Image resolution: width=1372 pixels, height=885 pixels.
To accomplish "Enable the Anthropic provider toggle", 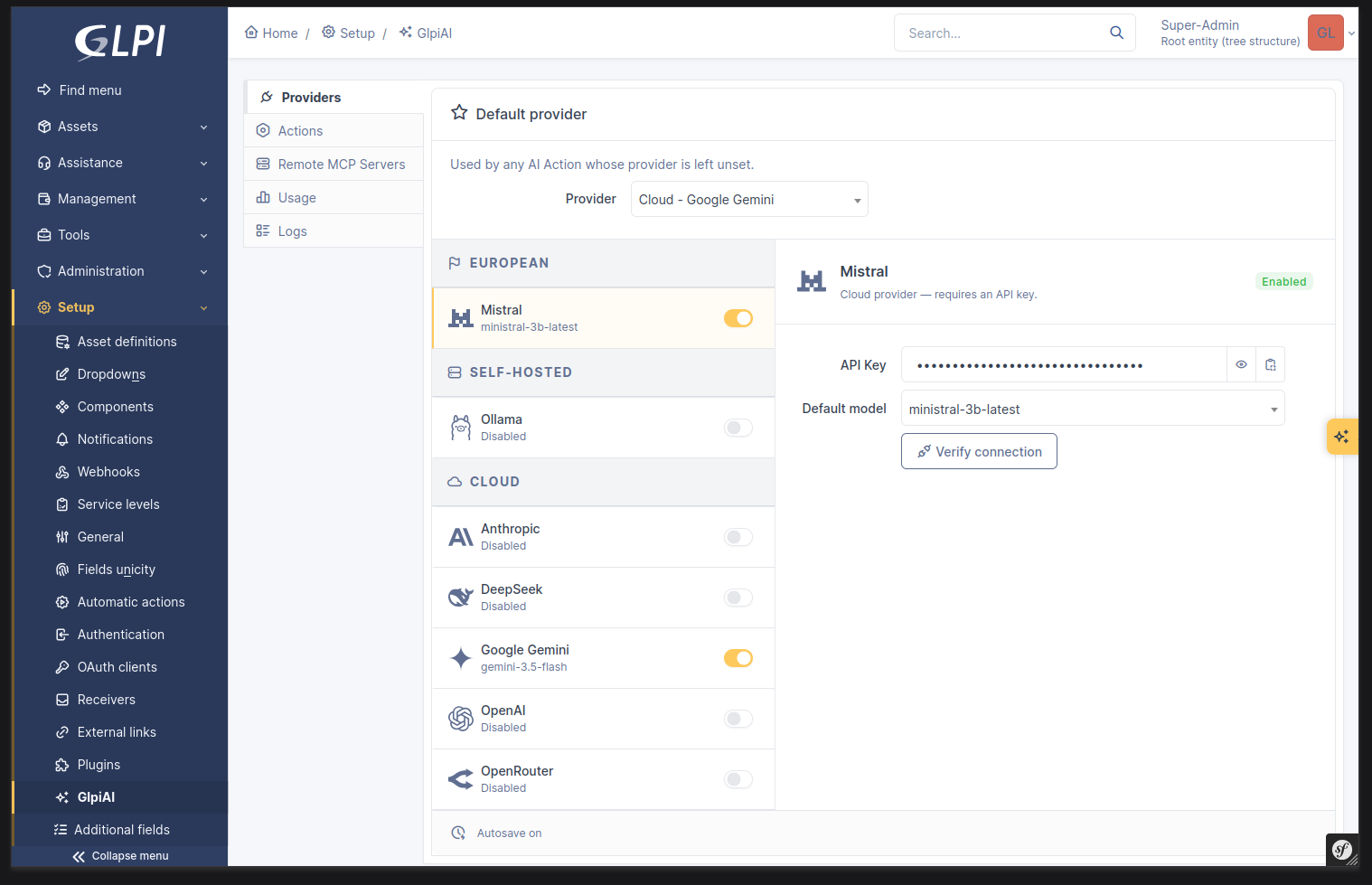I will point(738,537).
